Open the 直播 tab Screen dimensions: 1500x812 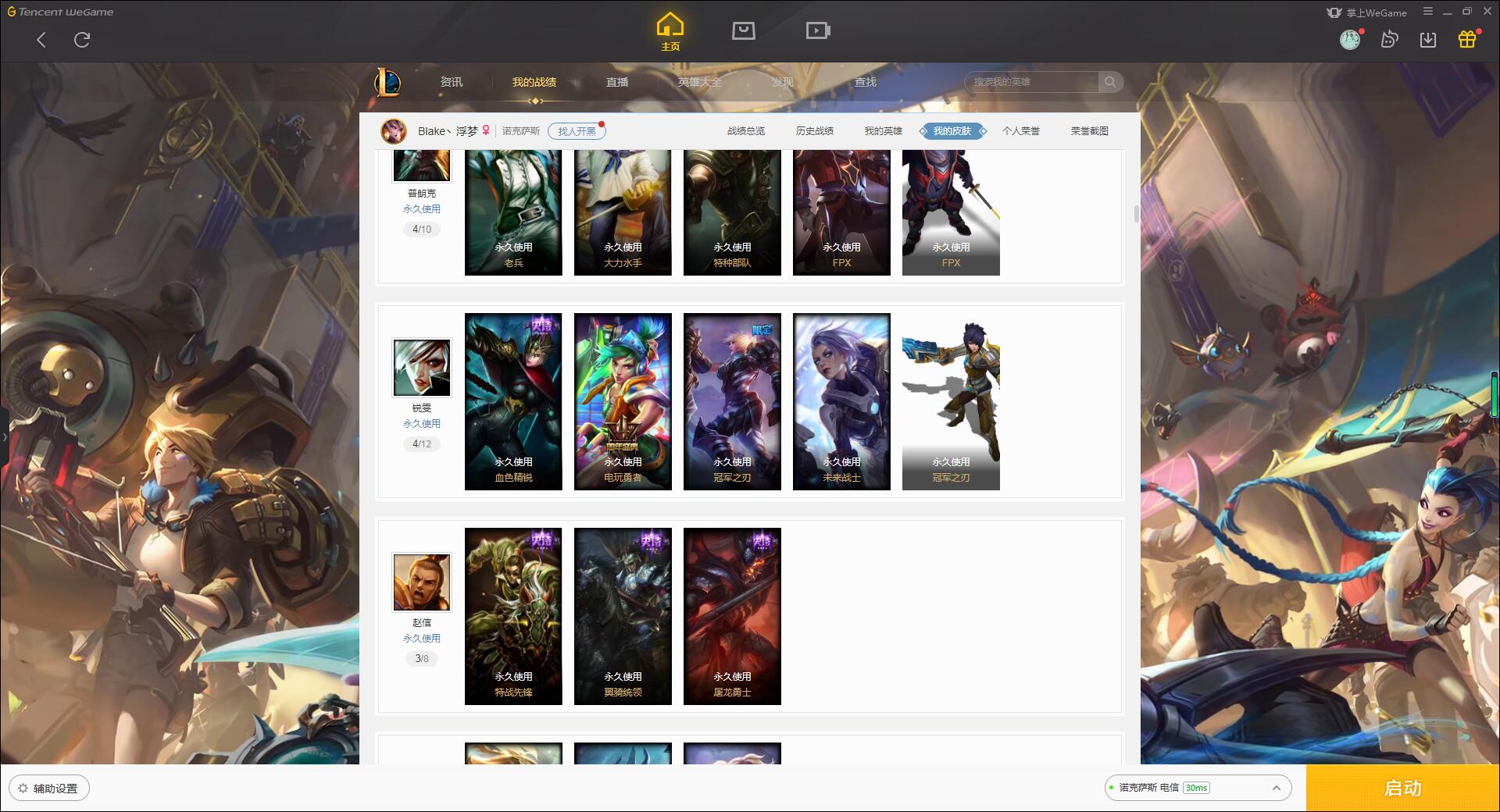(617, 82)
